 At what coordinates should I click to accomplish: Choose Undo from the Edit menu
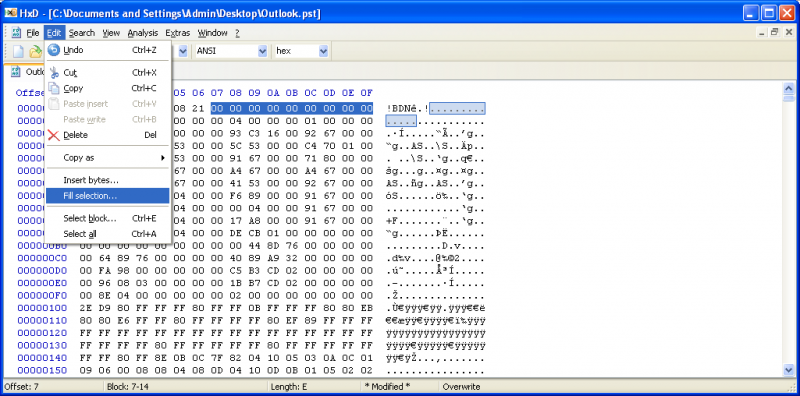tap(108, 50)
